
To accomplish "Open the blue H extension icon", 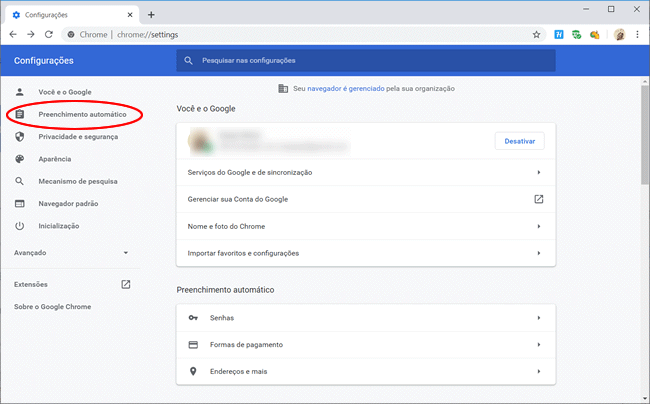I will pyautogui.click(x=559, y=35).
